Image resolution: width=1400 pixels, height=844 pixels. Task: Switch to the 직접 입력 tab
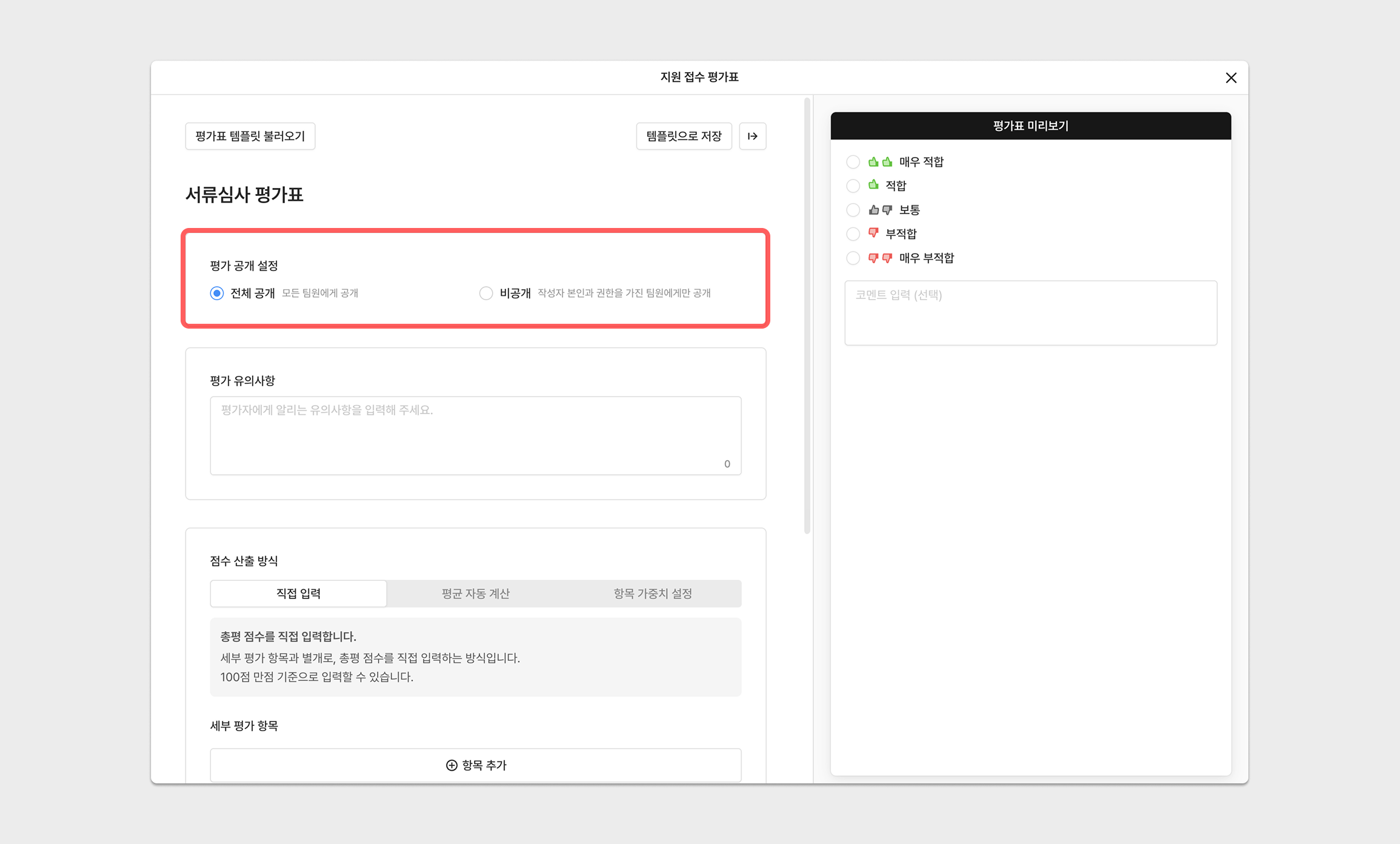[298, 594]
